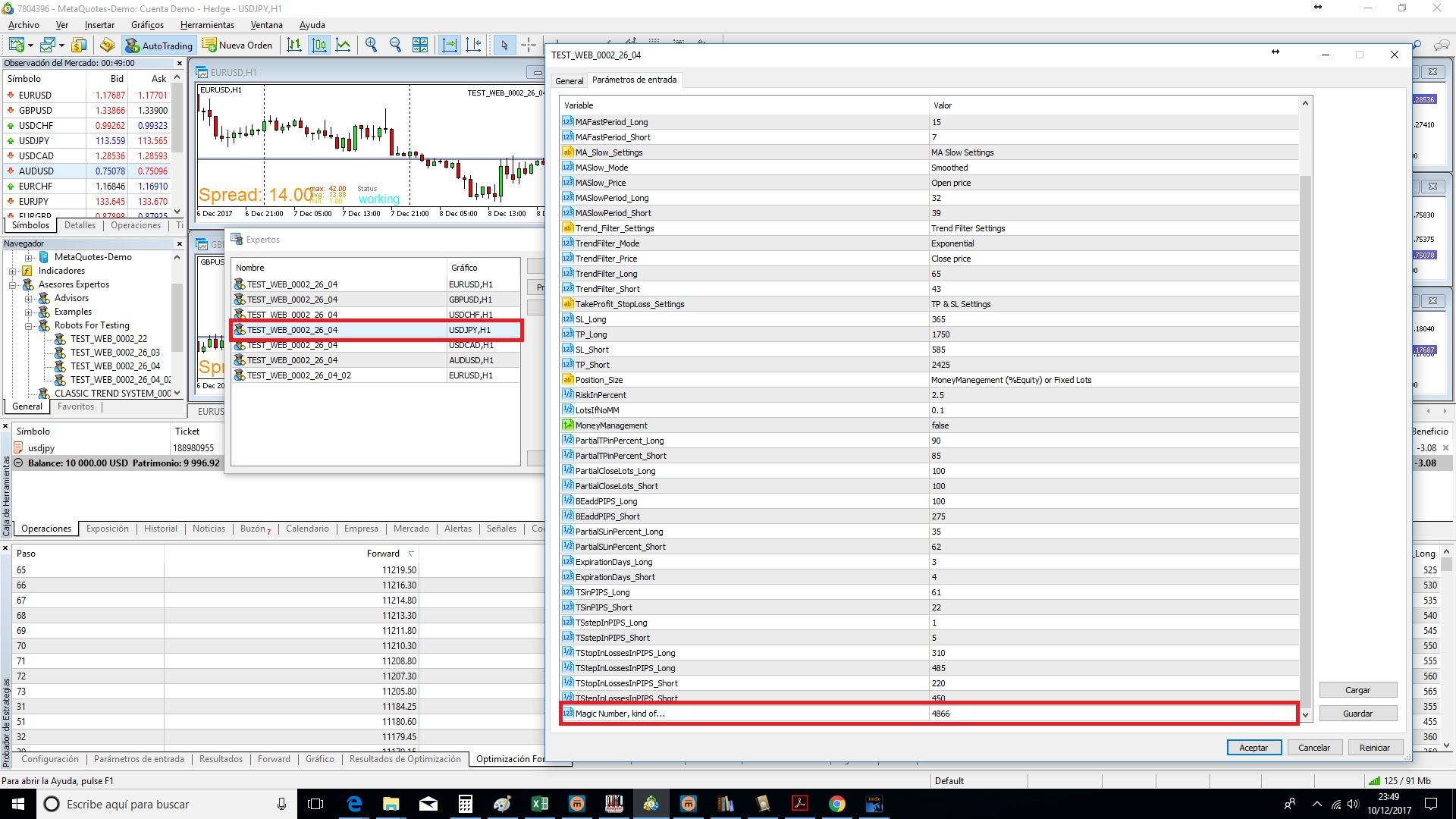Screen dimensions: 1456x819
Task: Open Microsoft Edge from taskbar
Action: pyautogui.click(x=354, y=804)
